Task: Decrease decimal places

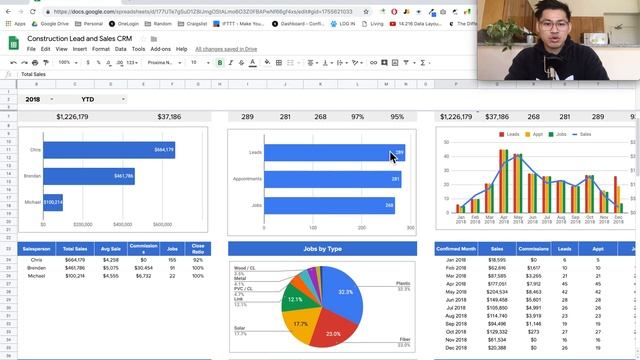Action: coord(109,63)
